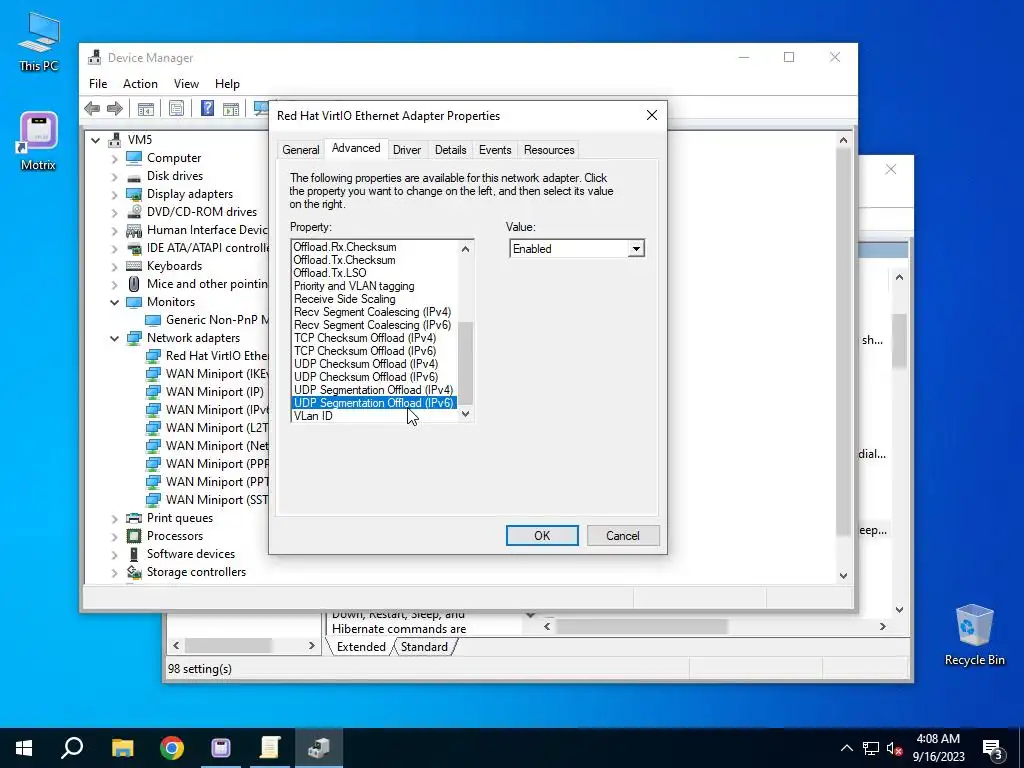Select Recv Segment Coalescing (IPv6) property
1024x768 pixels.
tap(372, 325)
